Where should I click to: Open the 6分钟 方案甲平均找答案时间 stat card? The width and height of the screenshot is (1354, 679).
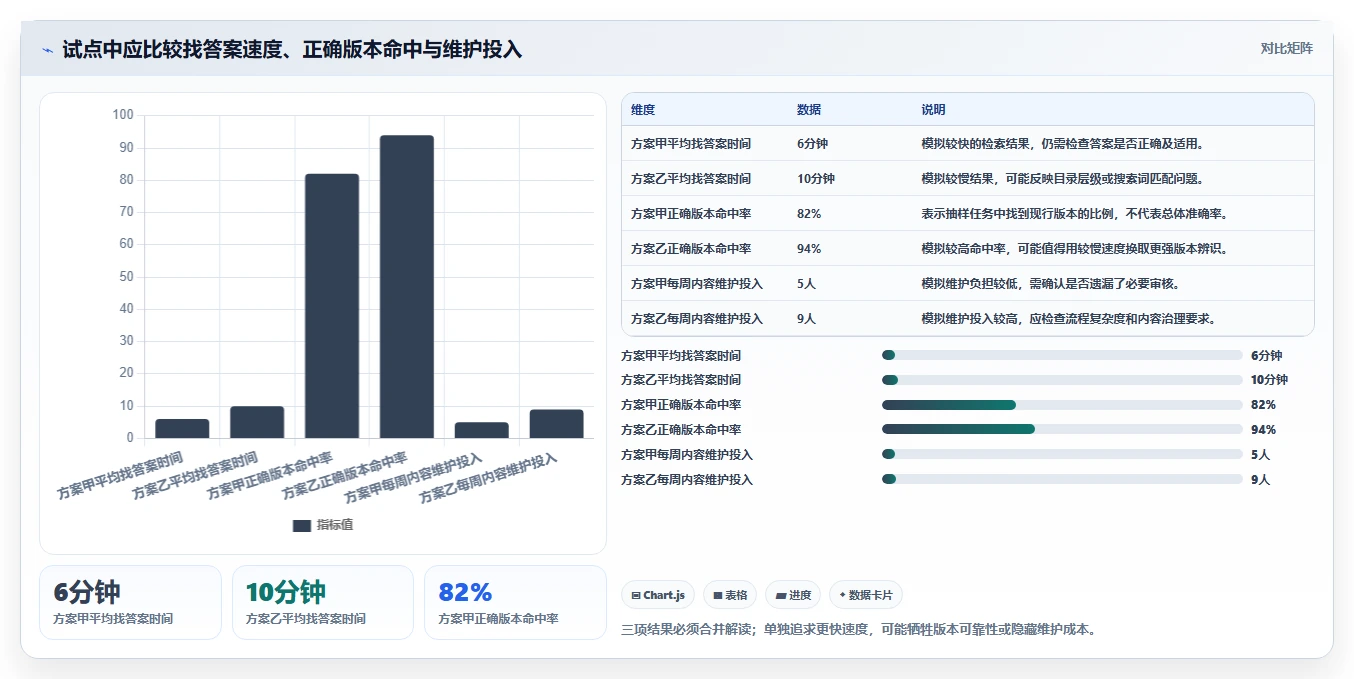tap(130, 602)
